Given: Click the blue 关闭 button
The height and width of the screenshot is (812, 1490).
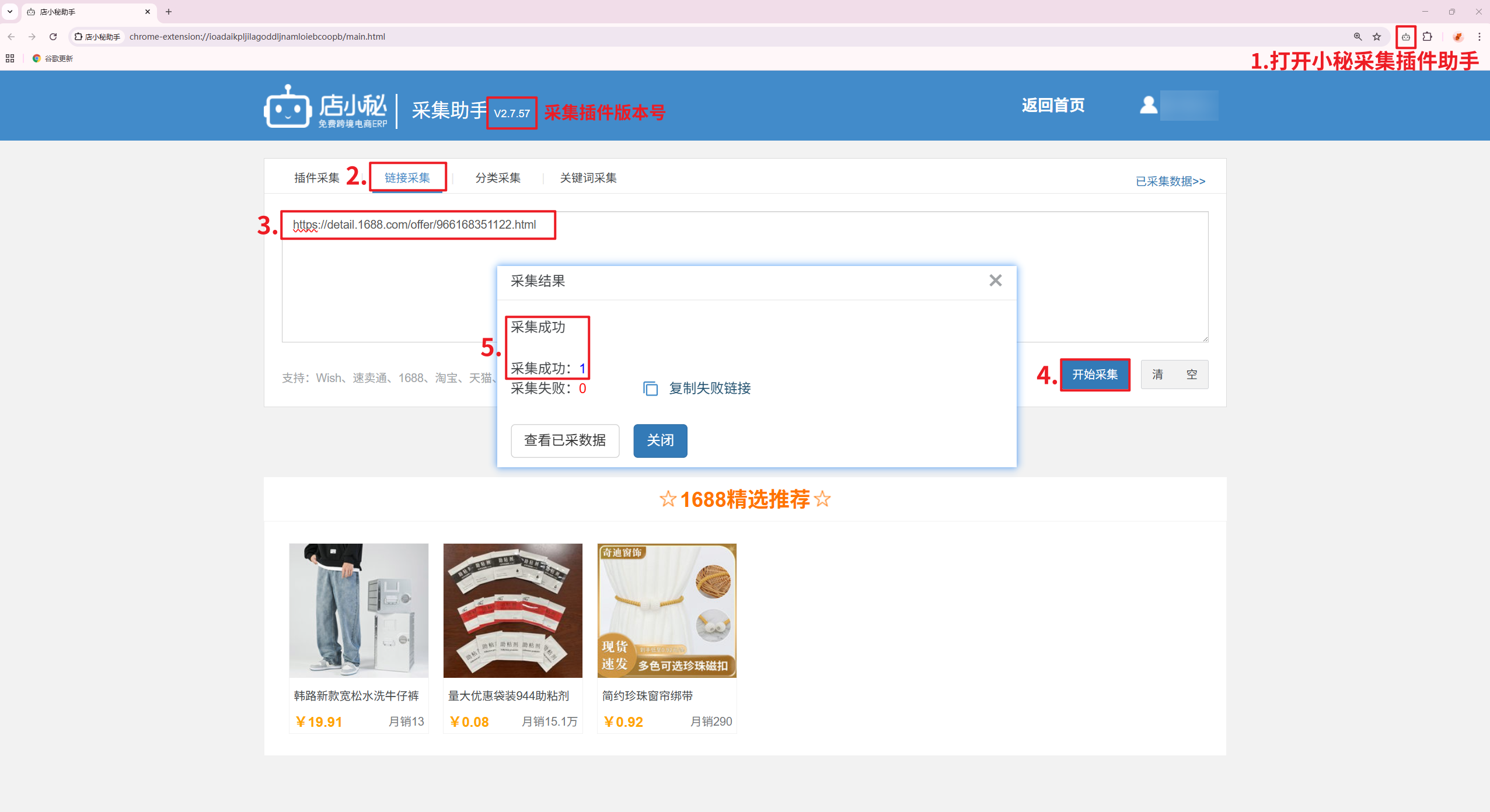Looking at the screenshot, I should tap(659, 440).
